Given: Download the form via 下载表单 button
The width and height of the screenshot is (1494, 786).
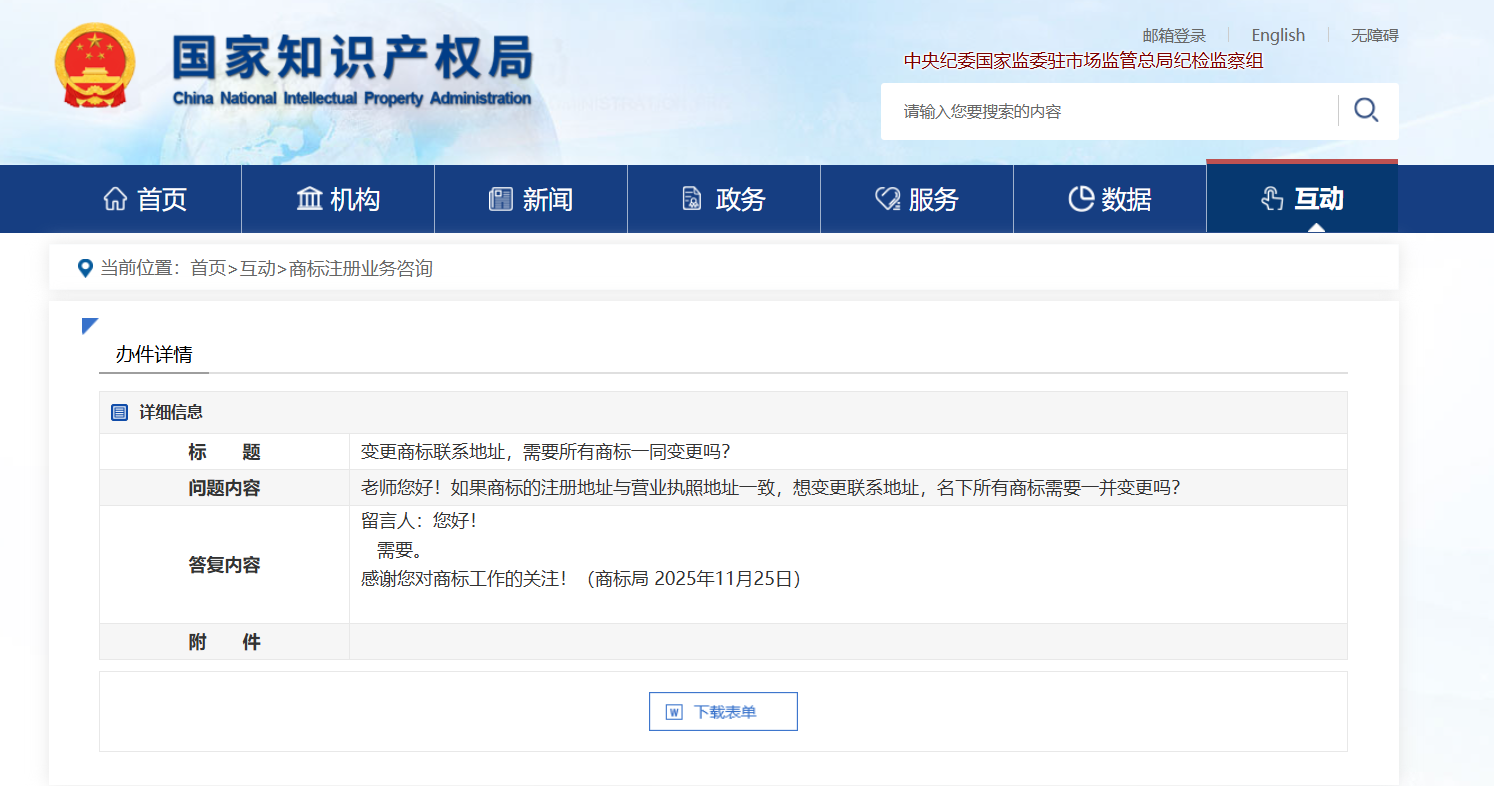Looking at the screenshot, I should coord(723,712).
